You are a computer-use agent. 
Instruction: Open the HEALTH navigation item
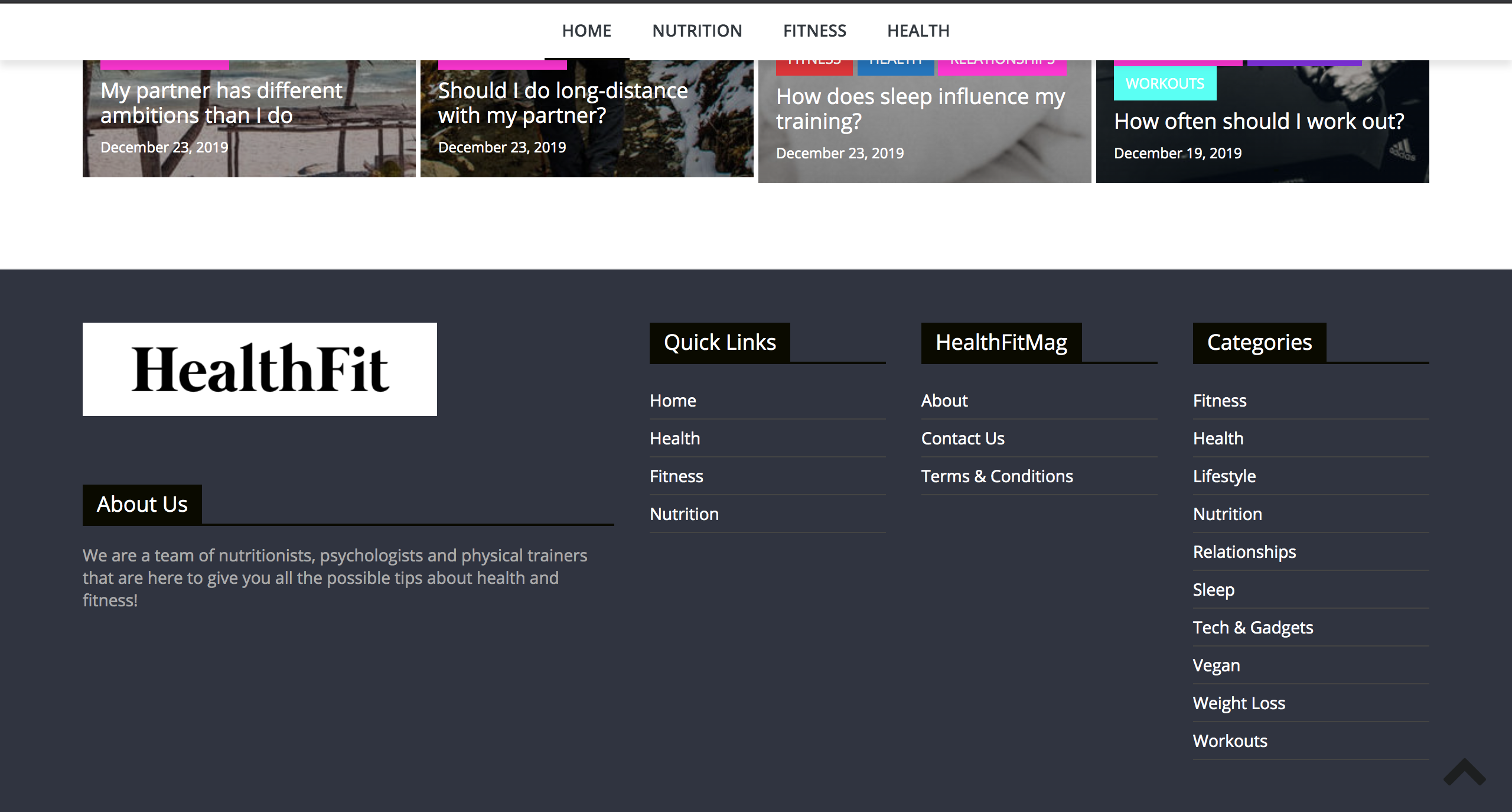918,31
